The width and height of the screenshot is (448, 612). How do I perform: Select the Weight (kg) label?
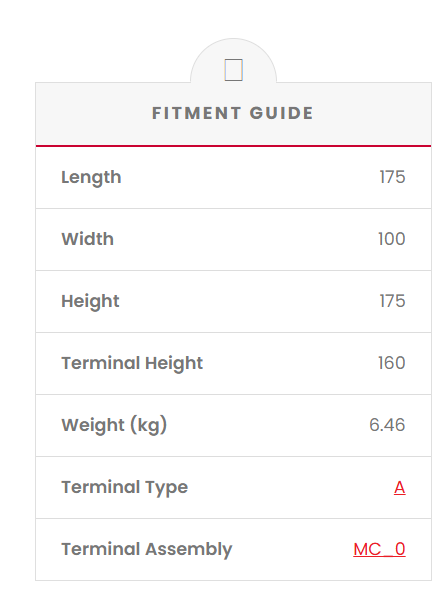pyautogui.click(x=114, y=425)
